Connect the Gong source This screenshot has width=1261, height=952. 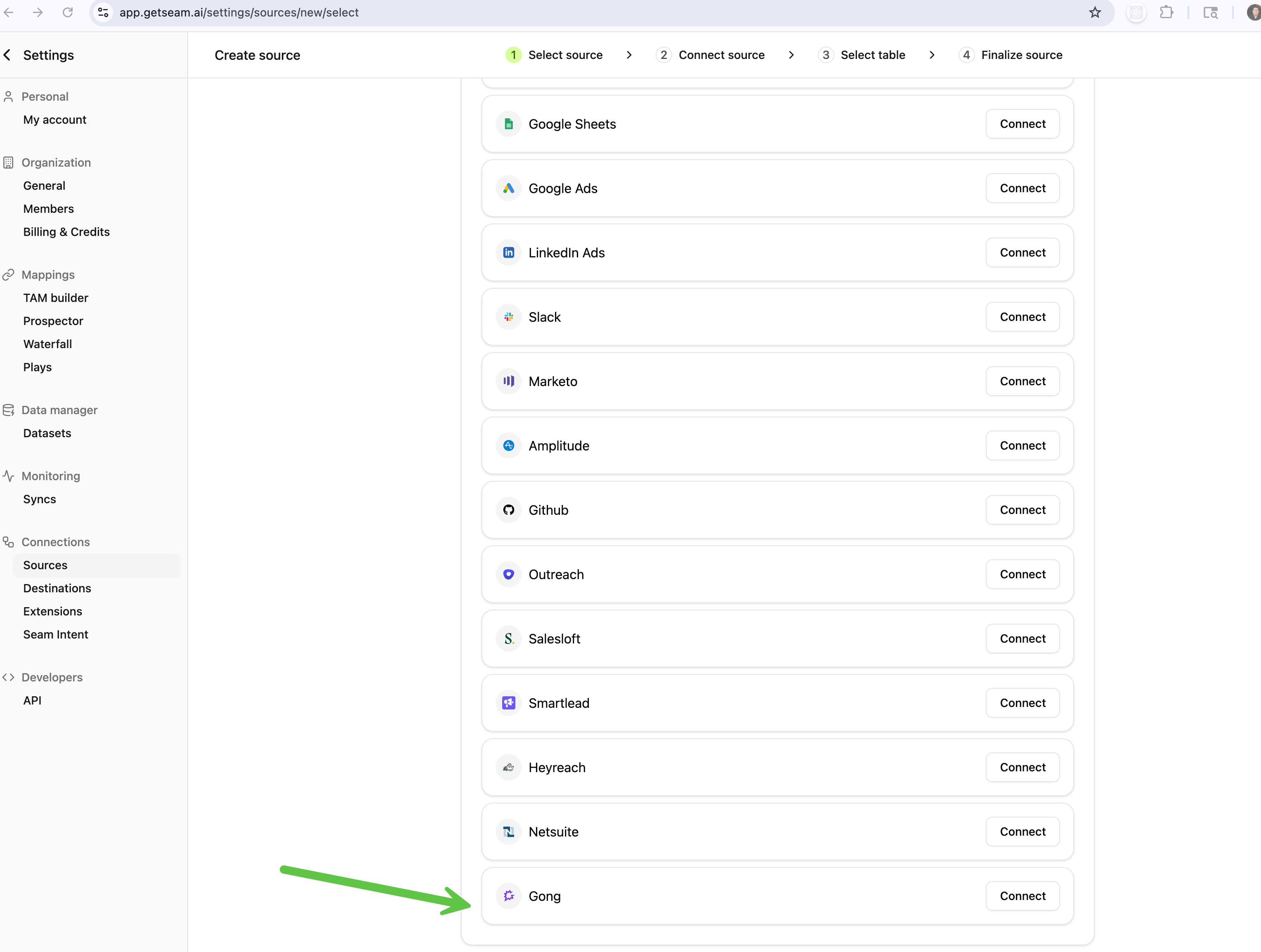click(x=1022, y=896)
